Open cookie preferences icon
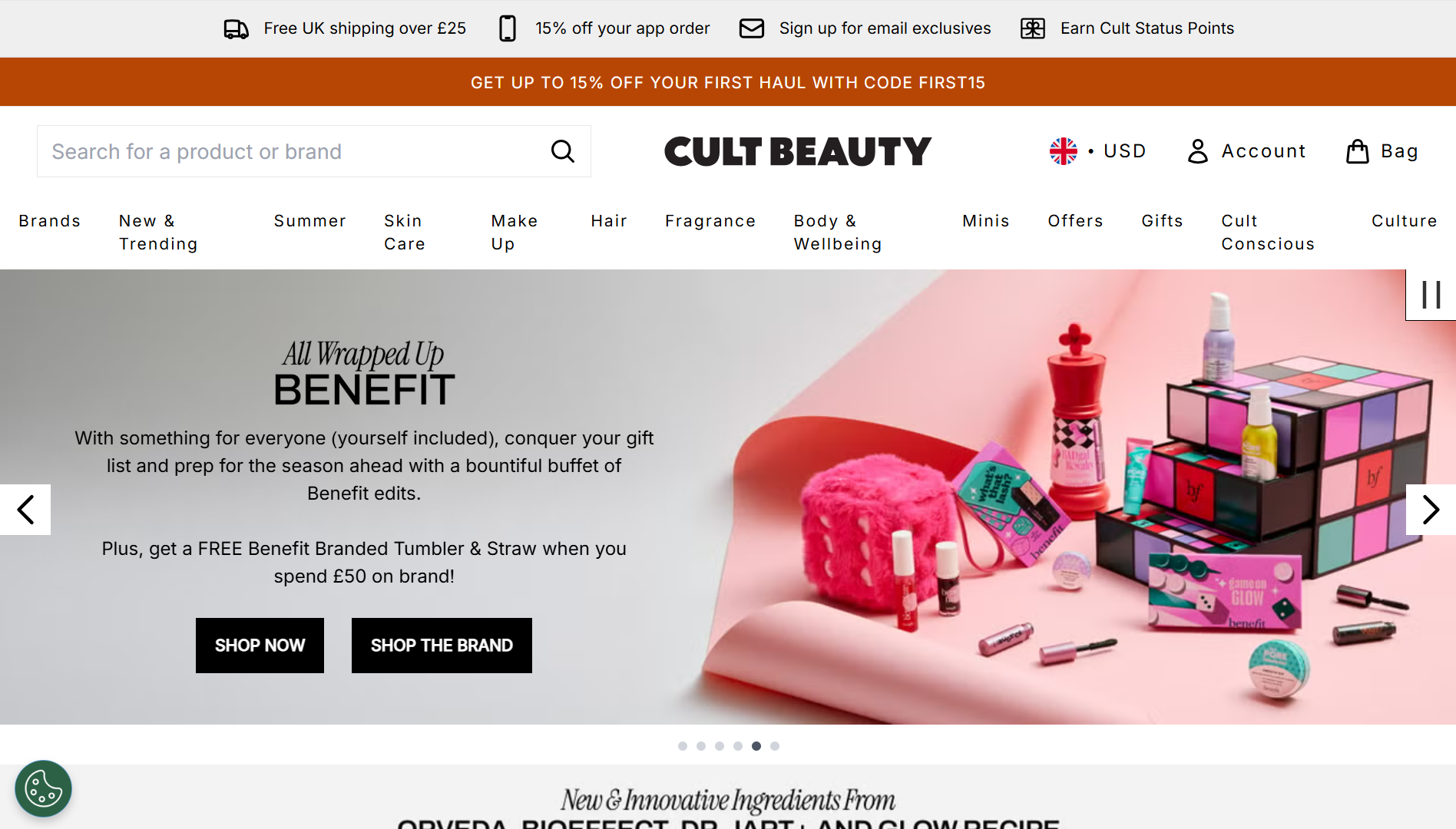The width and height of the screenshot is (1456, 829). tap(43, 788)
